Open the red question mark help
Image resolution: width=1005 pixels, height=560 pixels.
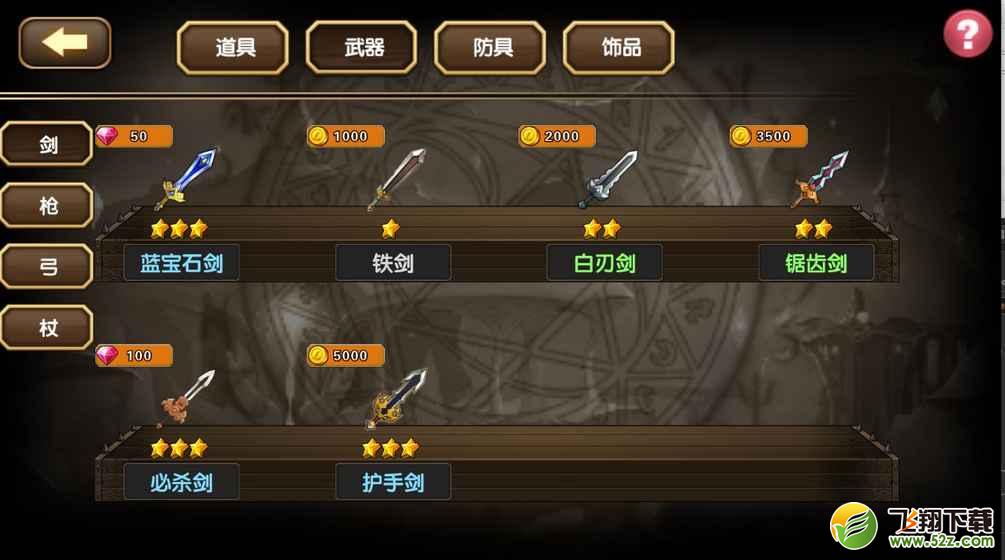click(x=968, y=33)
